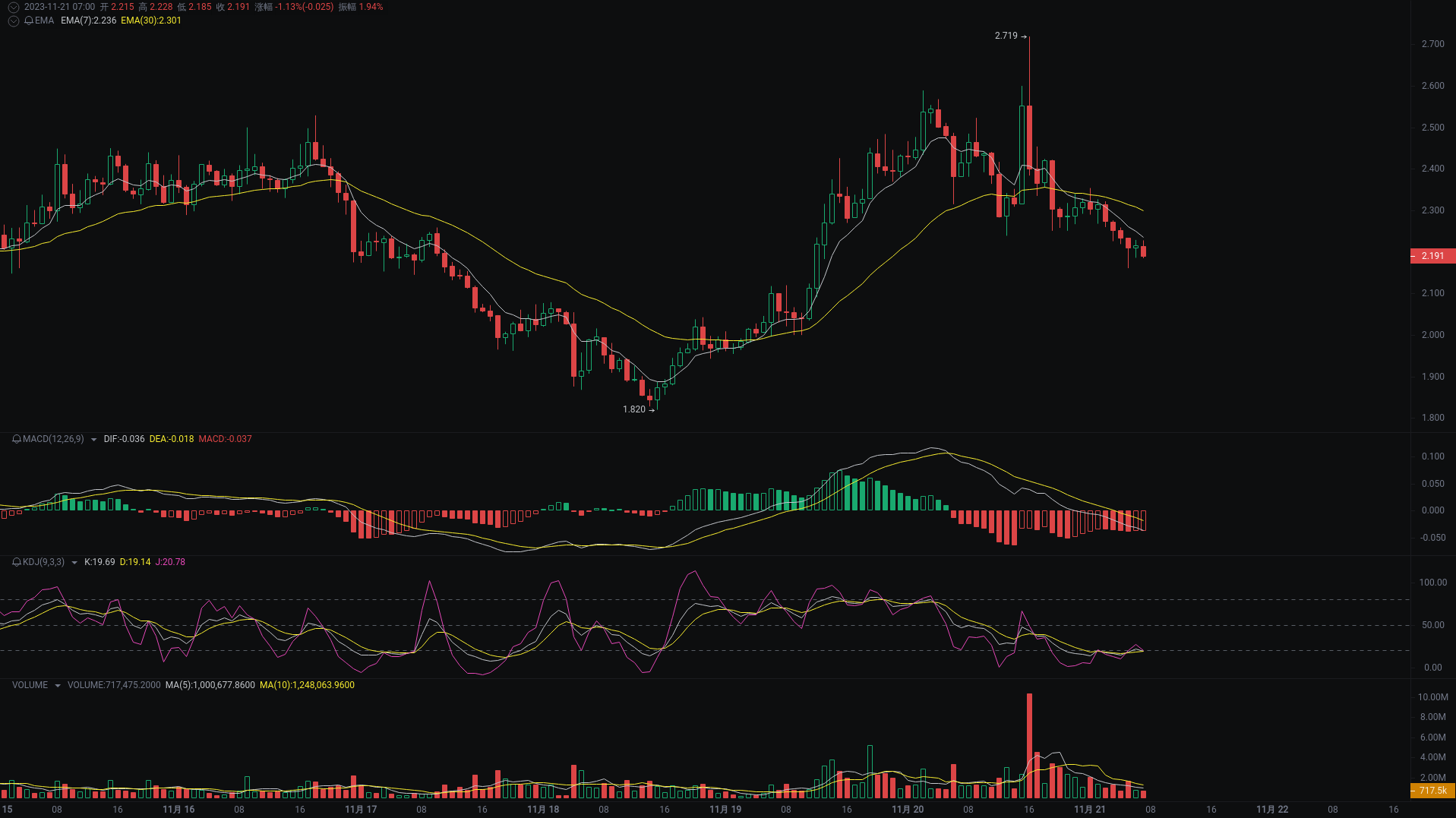Click the close price 2.191 in header

(x=238, y=7)
